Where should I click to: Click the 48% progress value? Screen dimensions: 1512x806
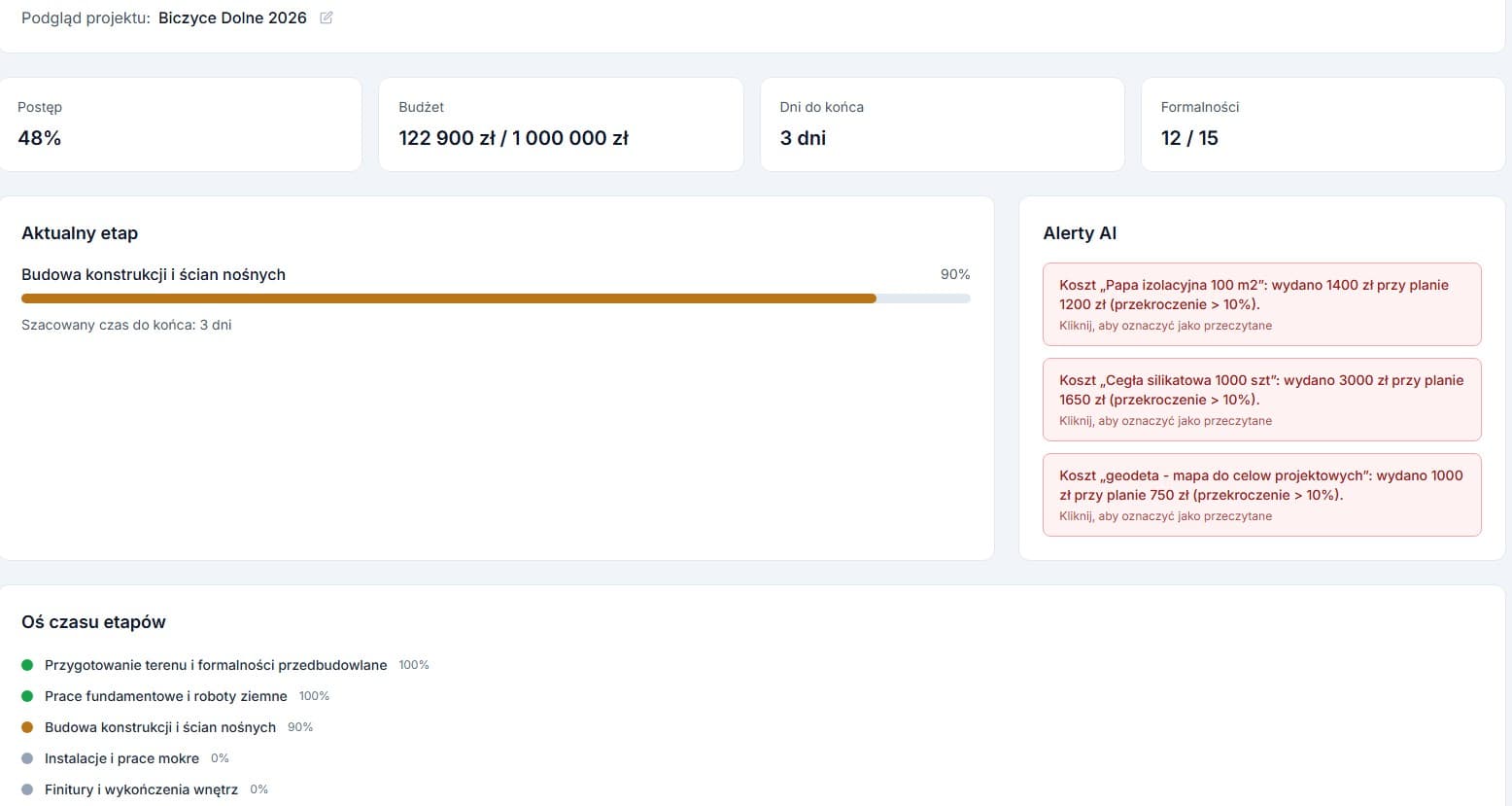(x=40, y=138)
